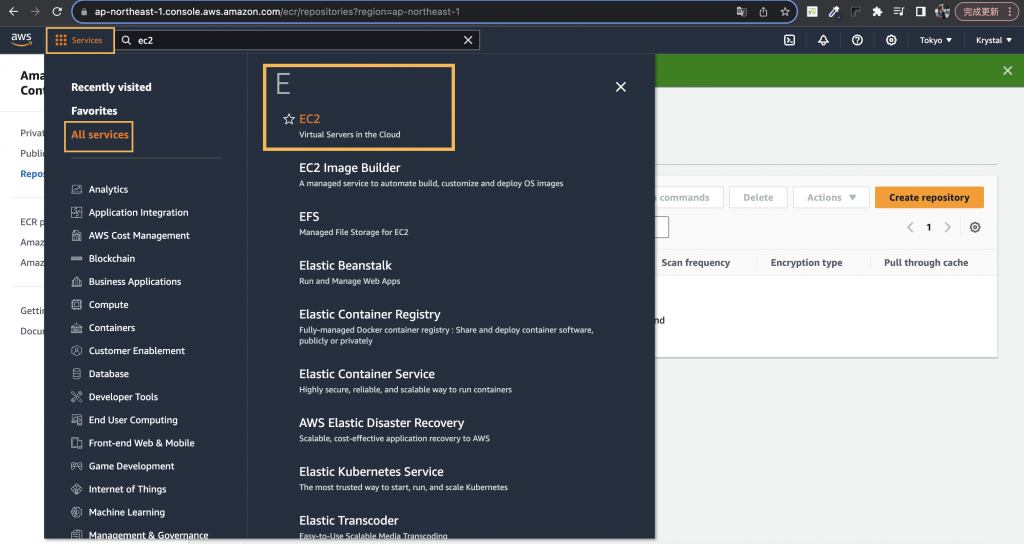Favorite EC2 with the star toggle
This screenshot has height=544, width=1024.
point(289,119)
